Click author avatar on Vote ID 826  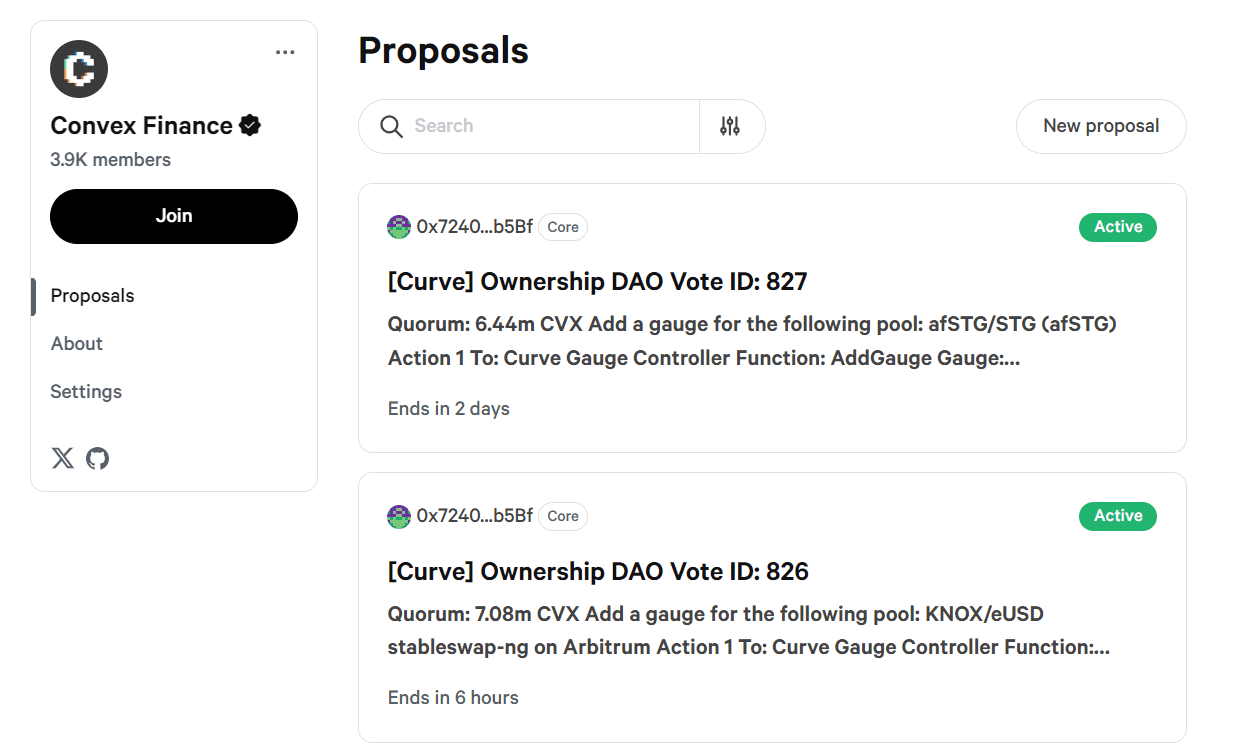tap(399, 517)
